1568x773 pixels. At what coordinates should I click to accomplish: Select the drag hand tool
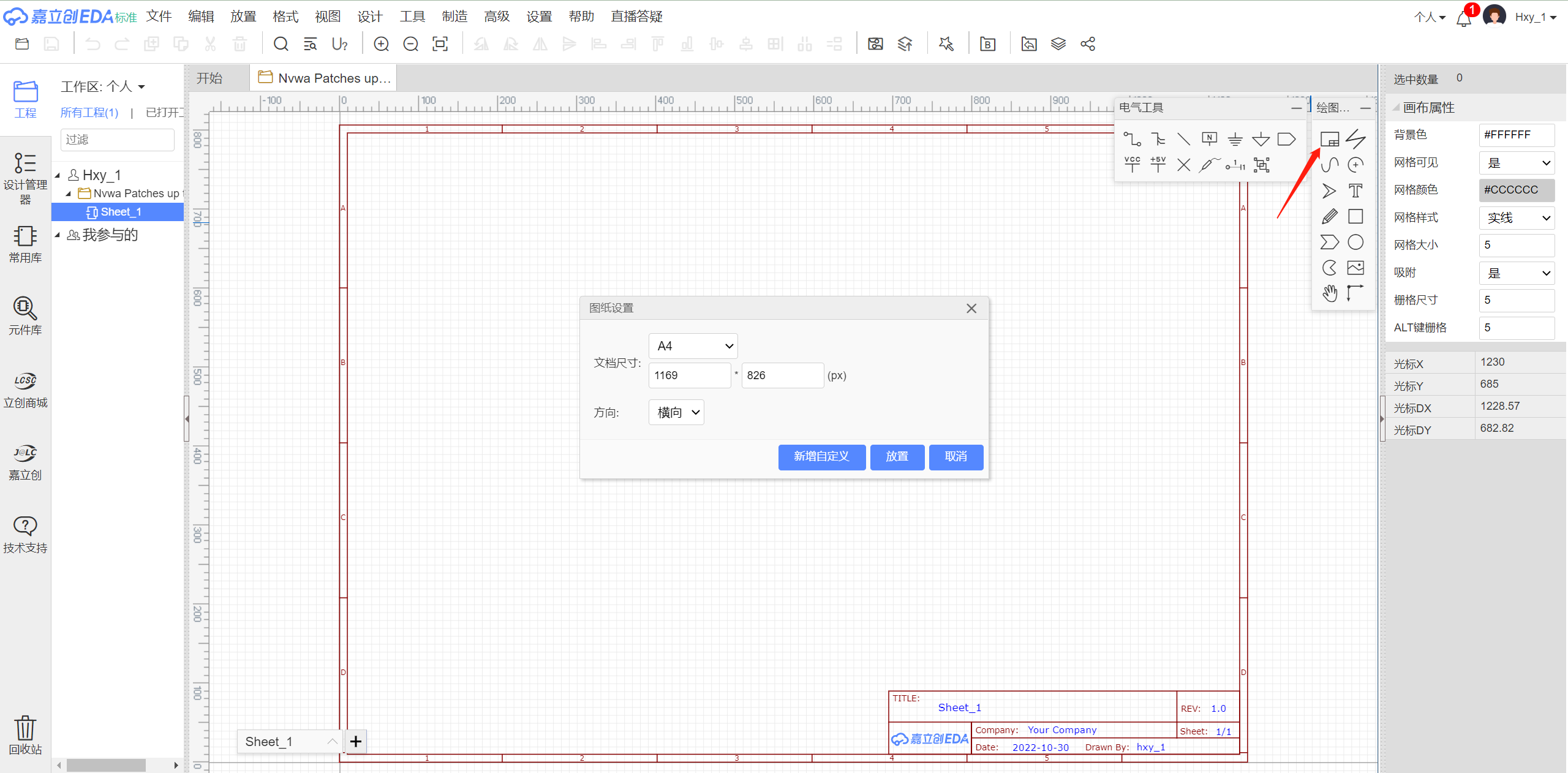click(1329, 293)
